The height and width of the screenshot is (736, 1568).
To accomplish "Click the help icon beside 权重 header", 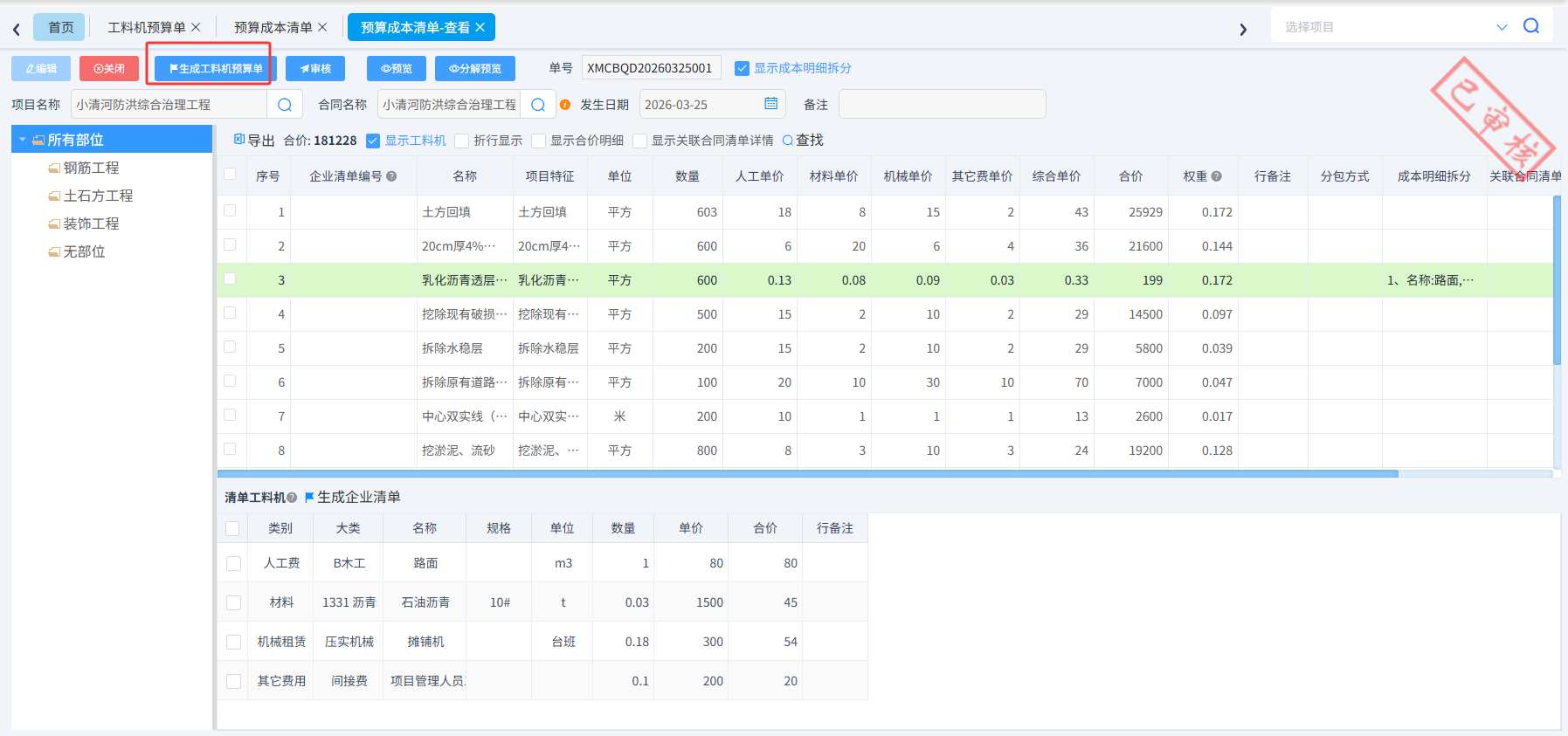I will pos(1216,176).
